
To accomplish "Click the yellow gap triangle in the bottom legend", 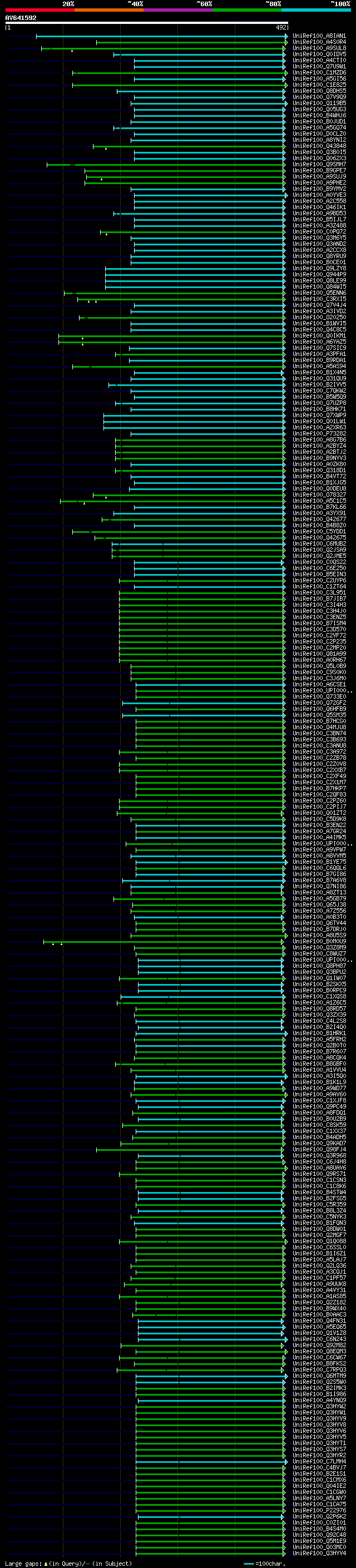I will pyautogui.click(x=46, y=1564).
